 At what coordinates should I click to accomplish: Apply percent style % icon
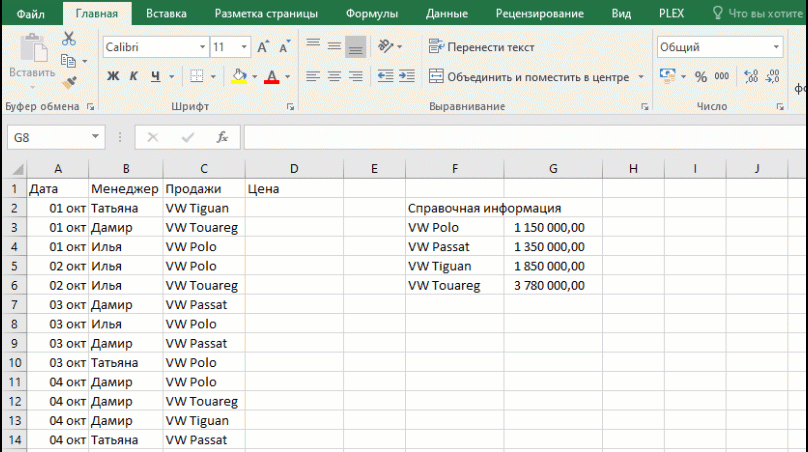[700, 76]
